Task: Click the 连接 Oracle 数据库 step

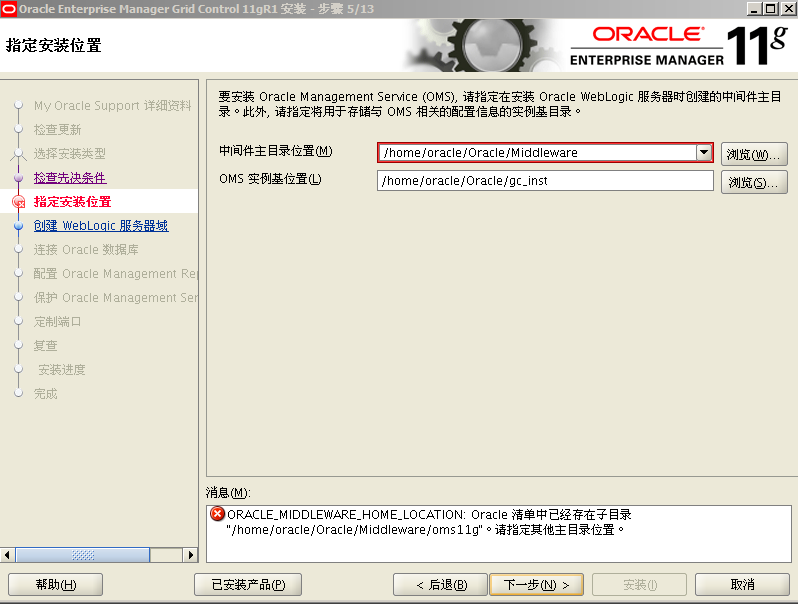Action: click(86, 249)
